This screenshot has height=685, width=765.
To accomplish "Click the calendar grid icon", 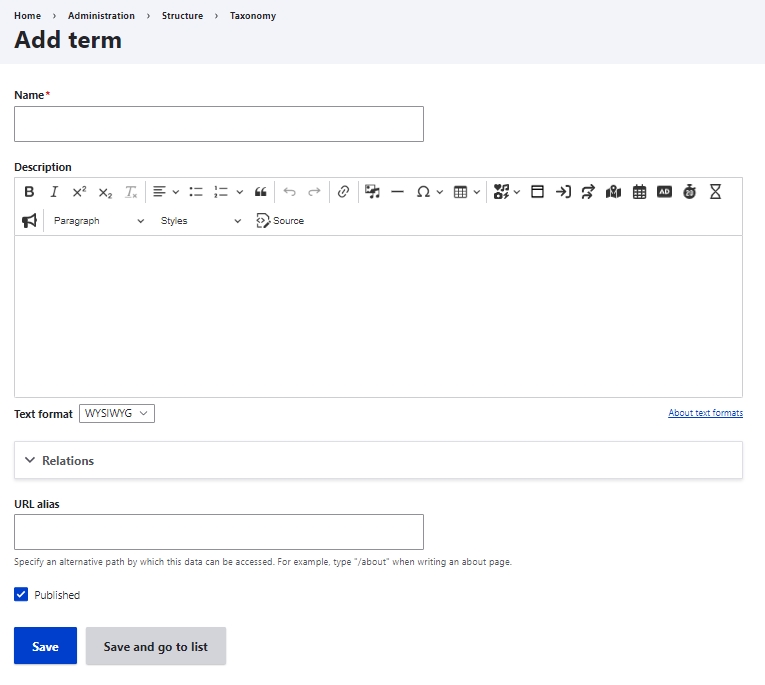I will [x=639, y=192].
